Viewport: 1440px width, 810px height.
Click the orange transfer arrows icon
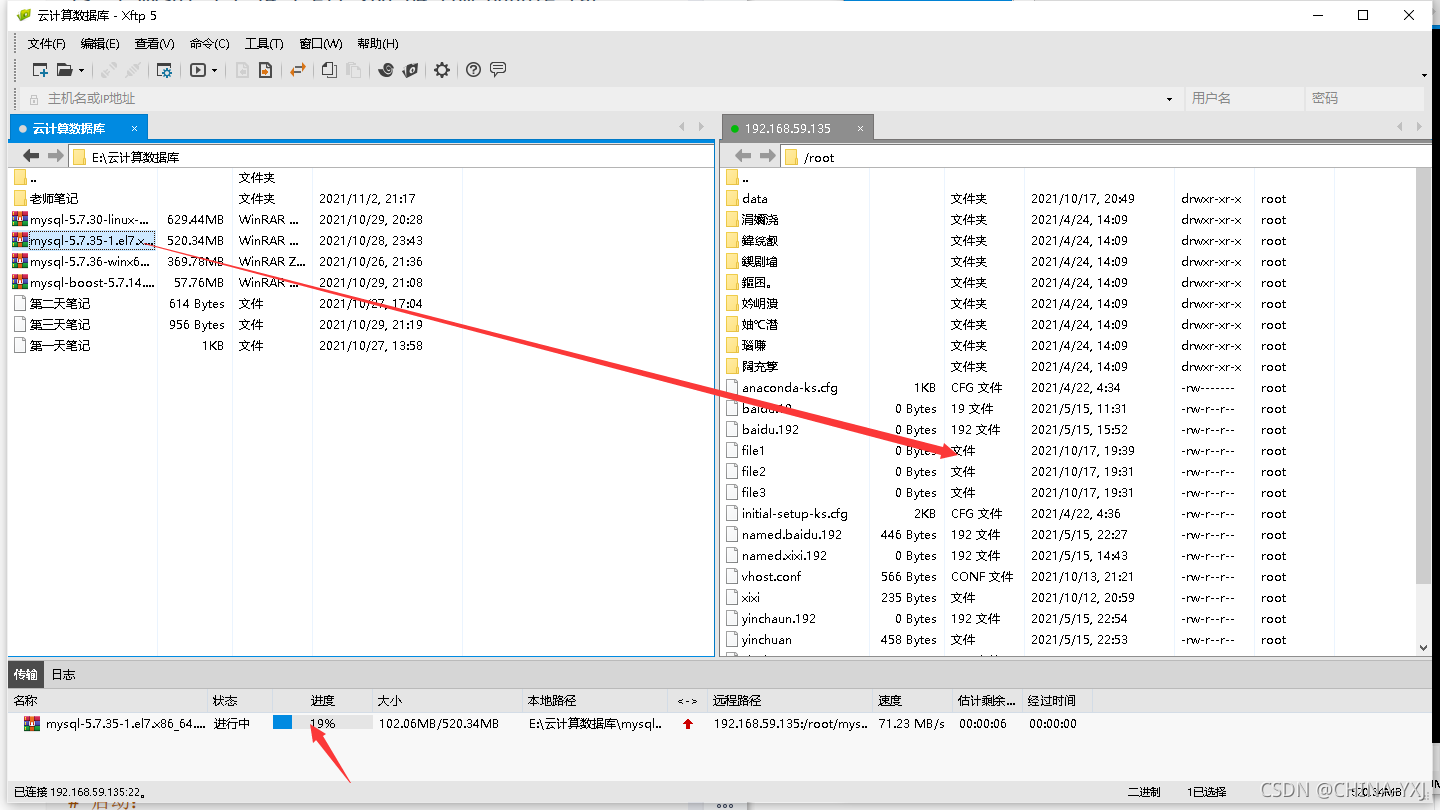coord(297,70)
